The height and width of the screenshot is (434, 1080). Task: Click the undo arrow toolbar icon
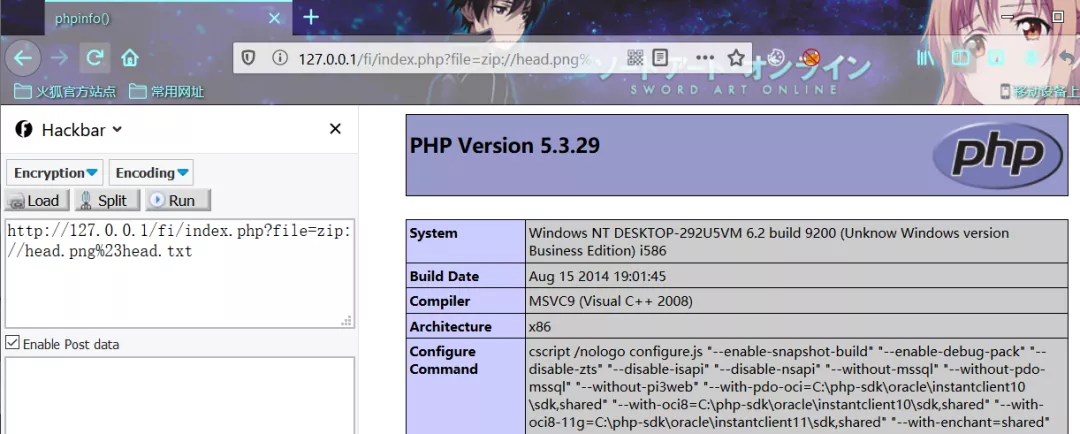(x=1068, y=58)
